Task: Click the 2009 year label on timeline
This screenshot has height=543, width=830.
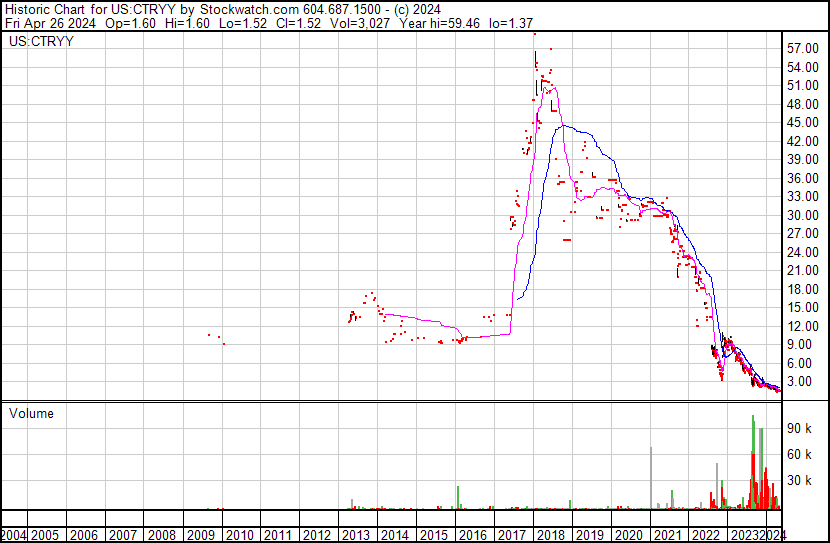Action: (x=200, y=534)
